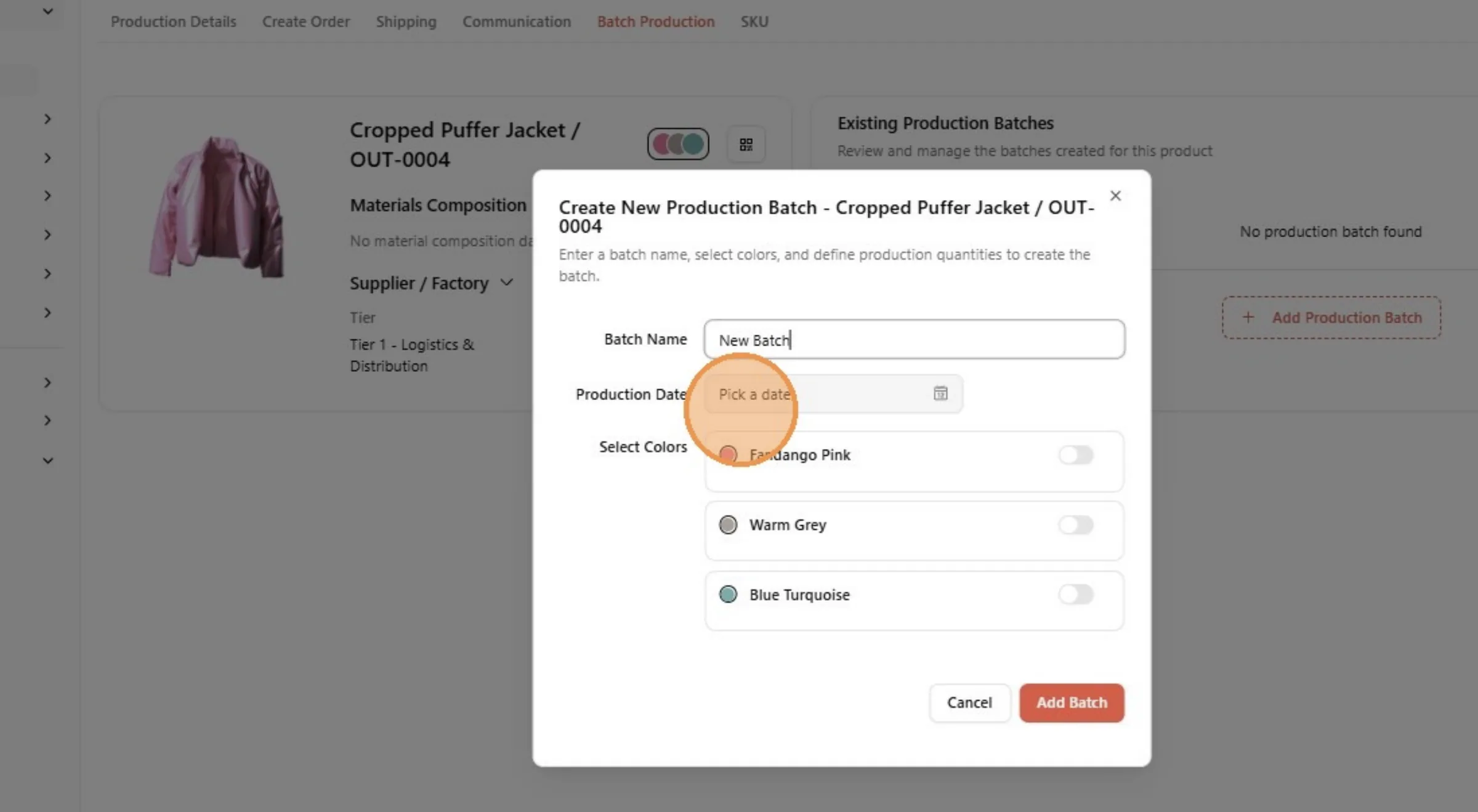Click the Add Batch button

(1072, 702)
